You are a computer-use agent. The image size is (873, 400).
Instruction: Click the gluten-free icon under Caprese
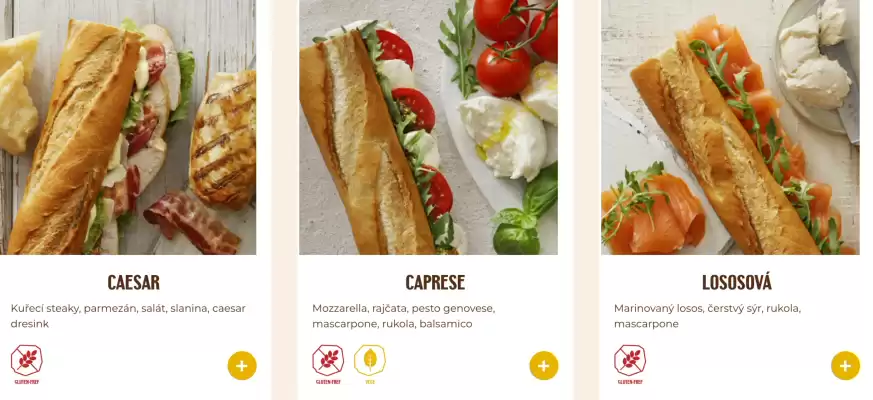coord(328,365)
